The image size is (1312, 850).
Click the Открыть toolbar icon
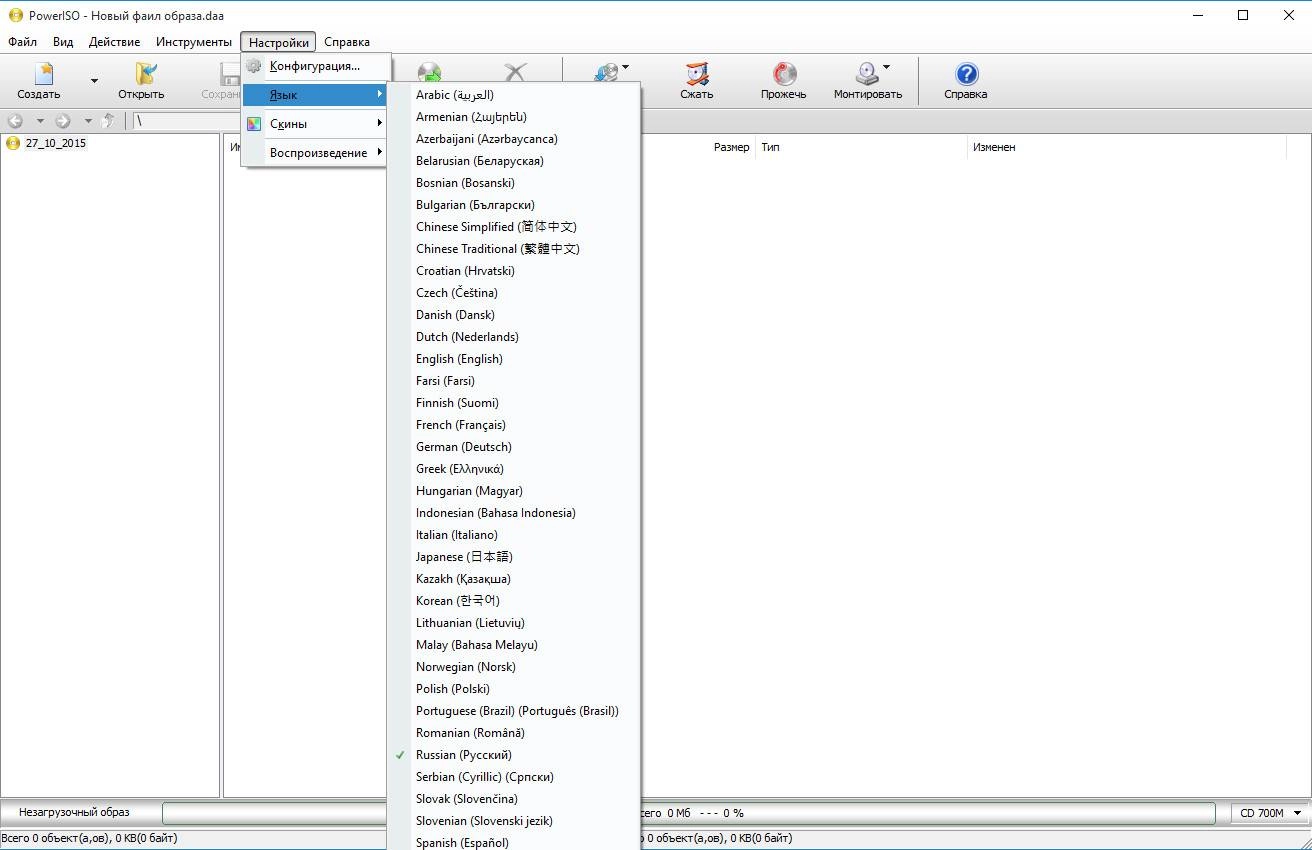tap(146, 74)
